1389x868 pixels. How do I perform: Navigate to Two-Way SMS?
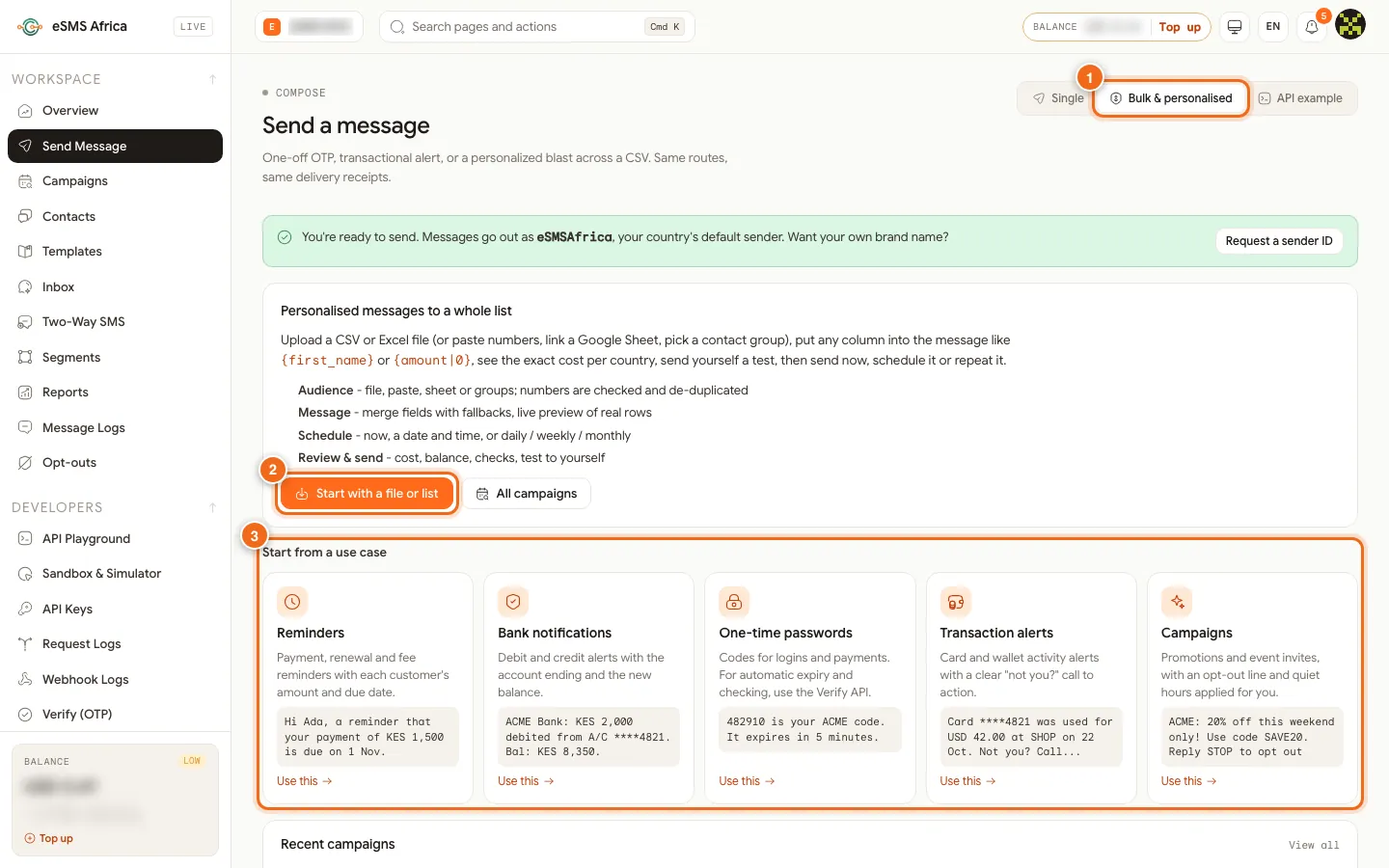coord(115,322)
